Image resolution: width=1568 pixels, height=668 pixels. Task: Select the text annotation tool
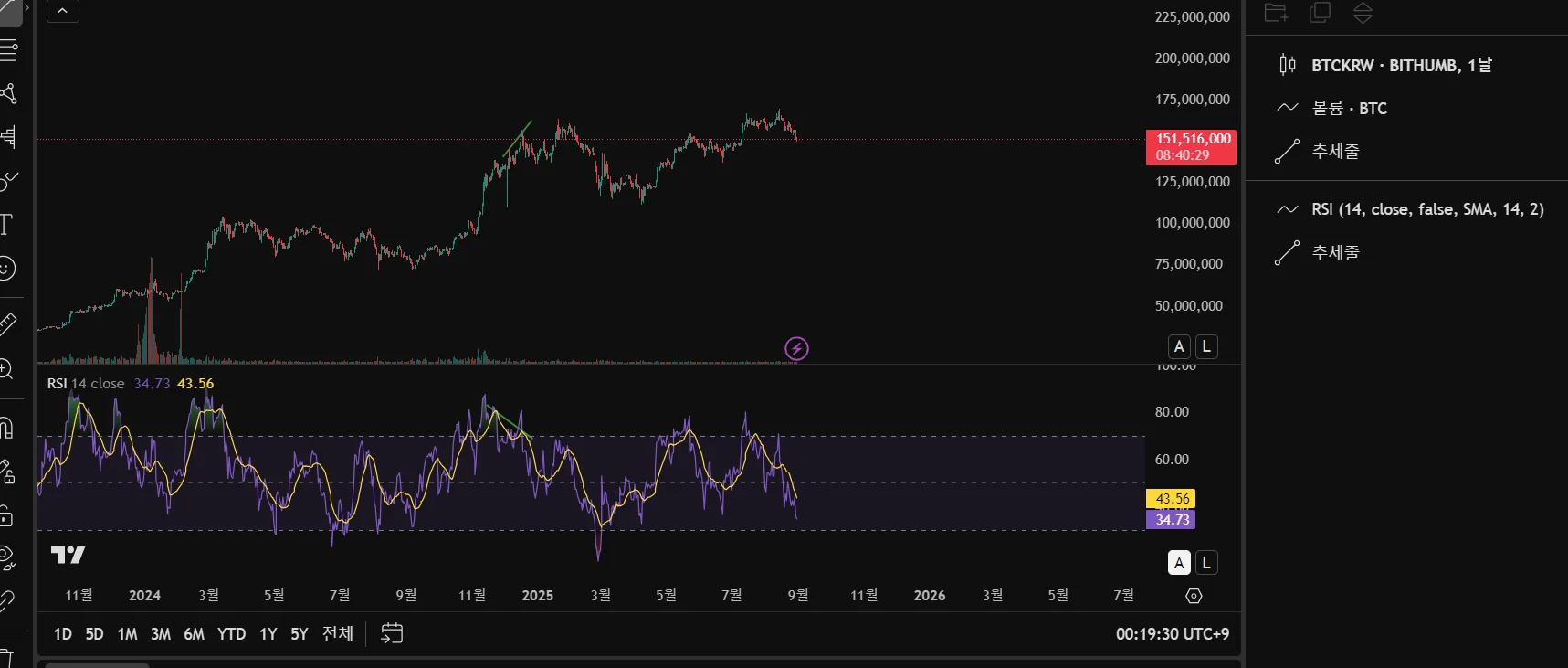click(x=7, y=225)
